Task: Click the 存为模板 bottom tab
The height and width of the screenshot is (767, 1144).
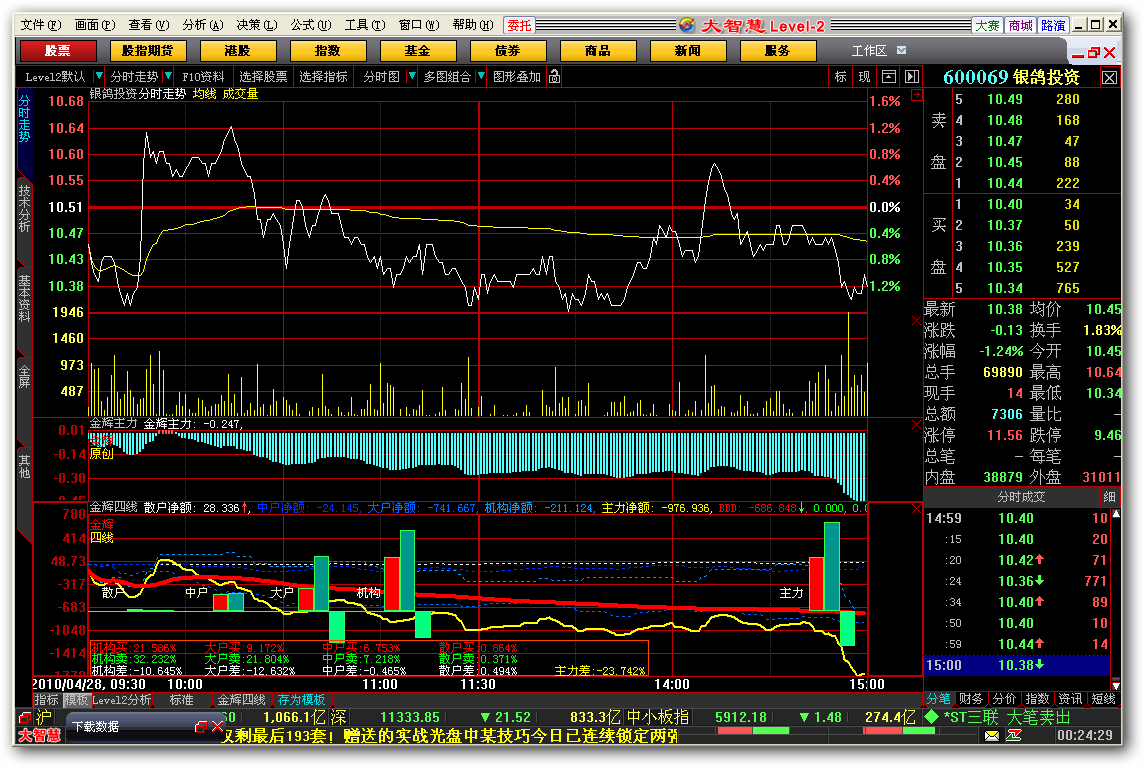Action: click(x=301, y=700)
